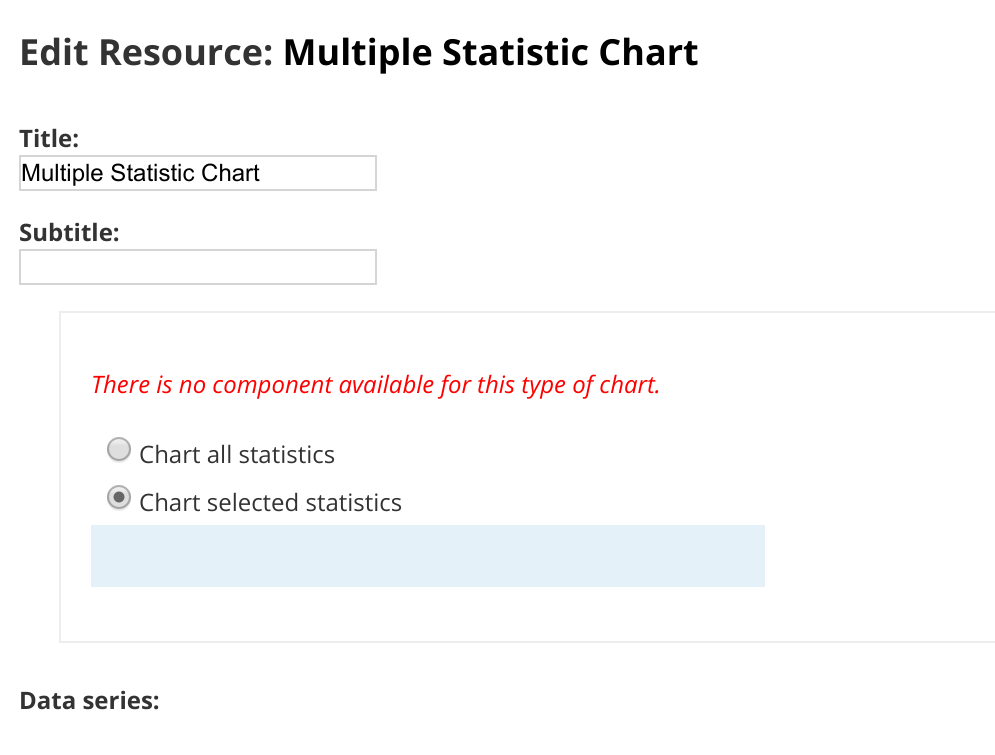Click the light blue selected statistics box
The width and height of the screenshot is (995, 755).
click(427, 556)
